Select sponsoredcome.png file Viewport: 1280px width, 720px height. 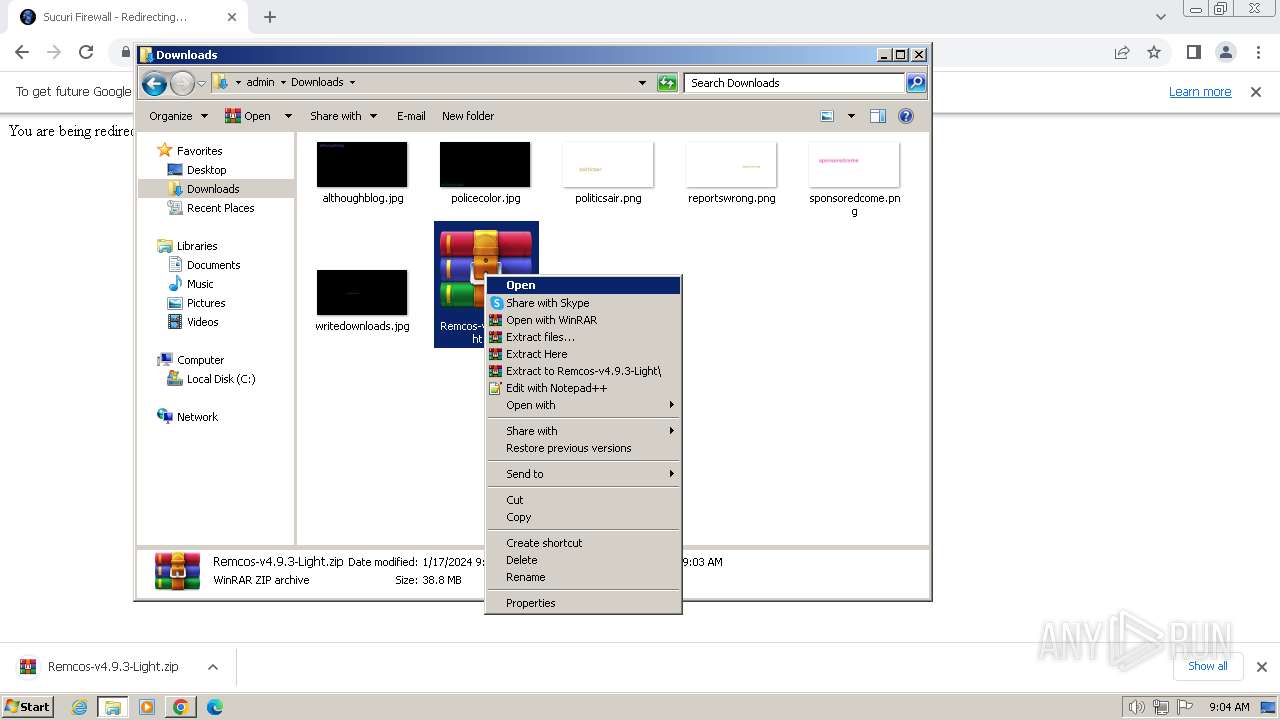(x=854, y=179)
